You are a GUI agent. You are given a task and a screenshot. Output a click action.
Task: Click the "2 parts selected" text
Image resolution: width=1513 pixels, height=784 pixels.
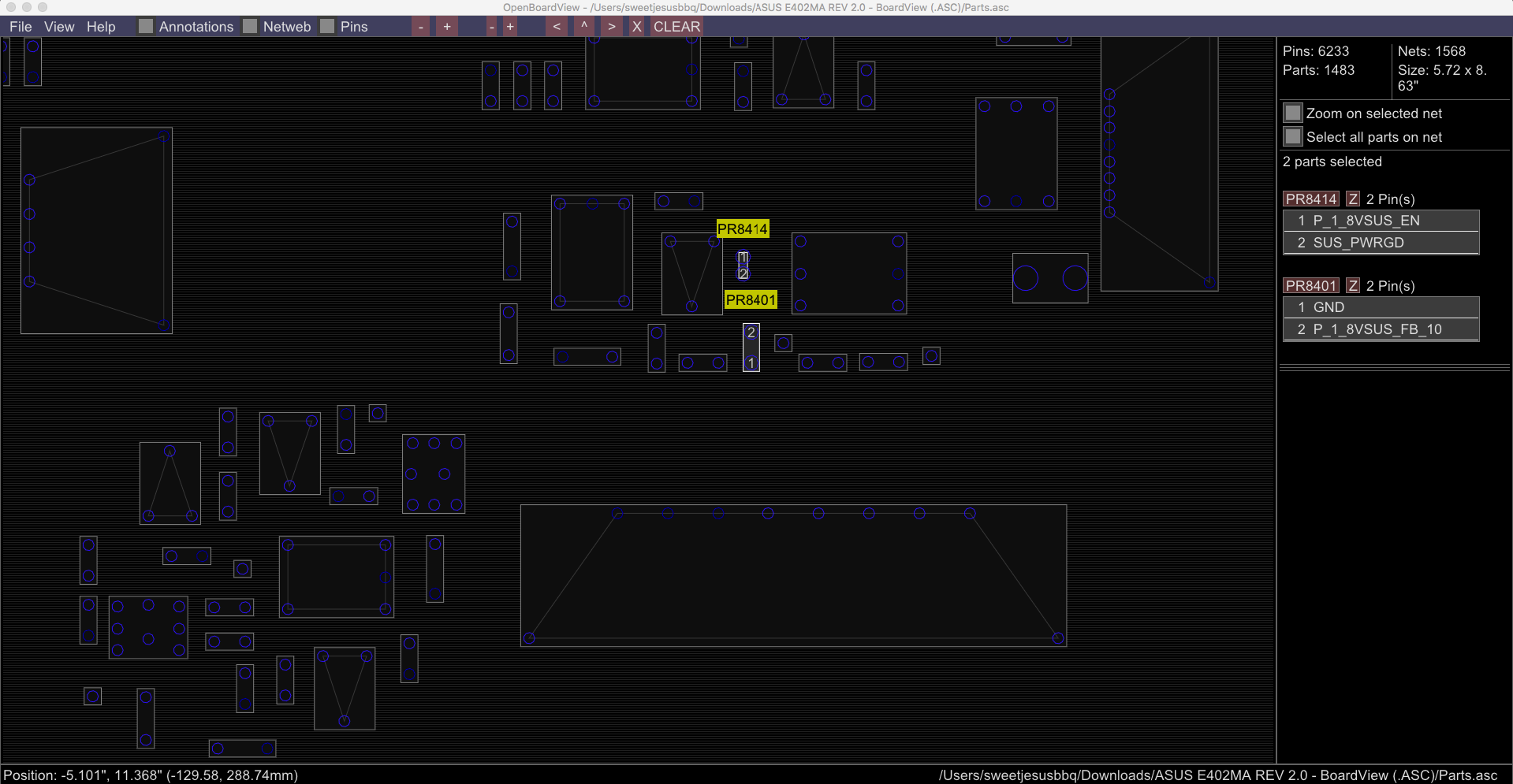[x=1332, y=162]
